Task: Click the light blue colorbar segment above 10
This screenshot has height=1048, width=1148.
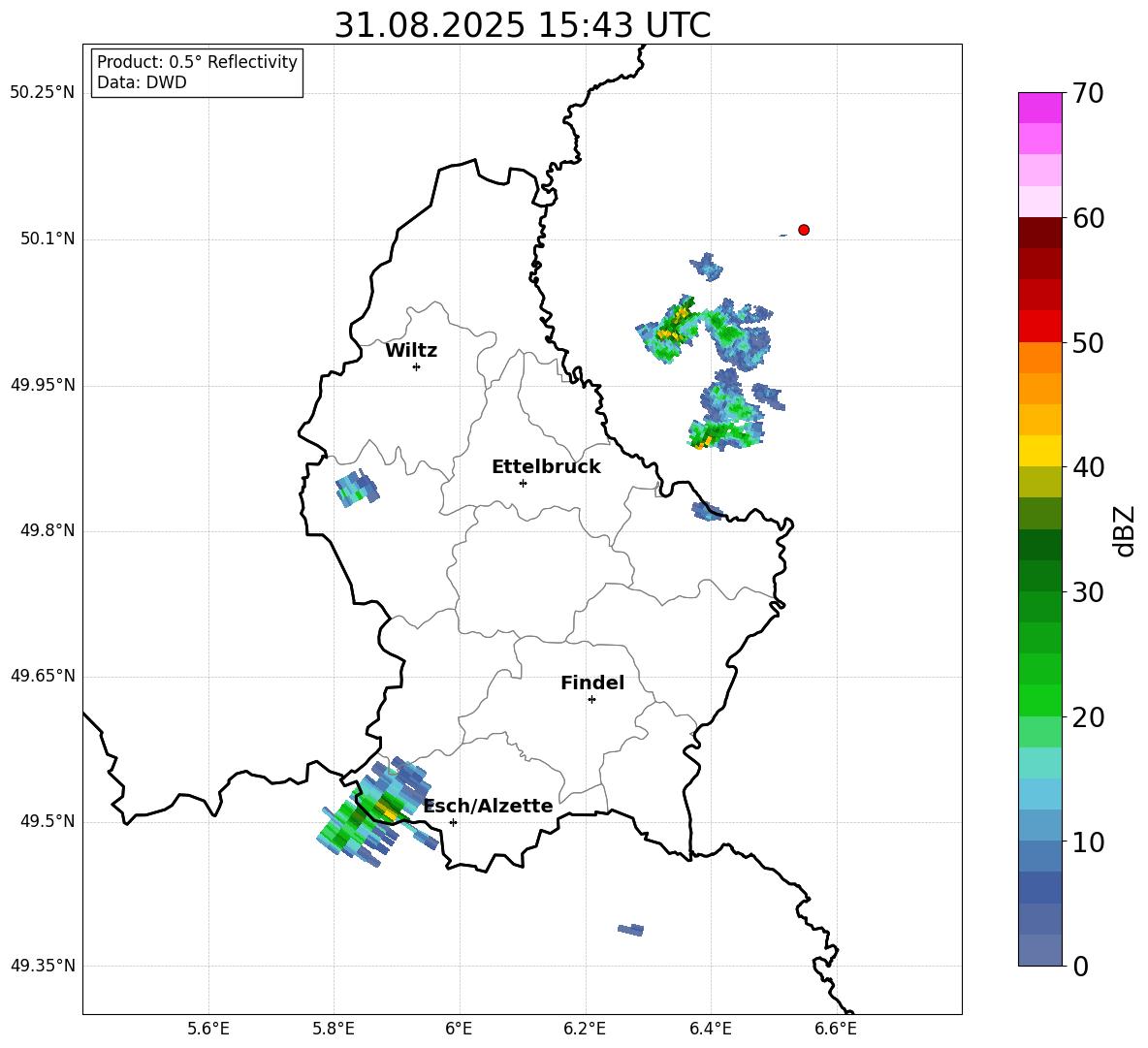Action: point(1039,825)
